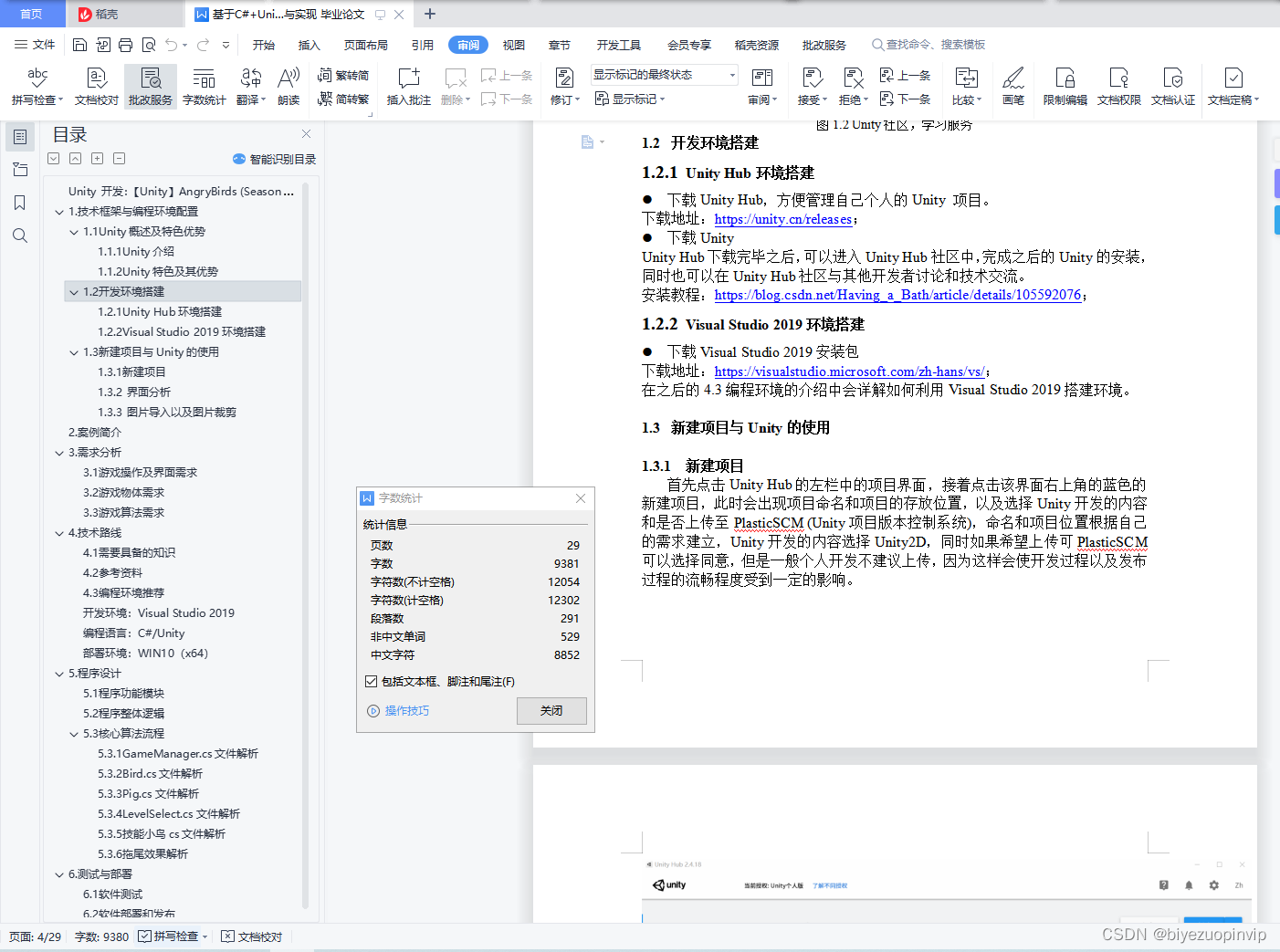Open the 插入 ribbon tab
The width and height of the screenshot is (1280, 952).
[310, 45]
